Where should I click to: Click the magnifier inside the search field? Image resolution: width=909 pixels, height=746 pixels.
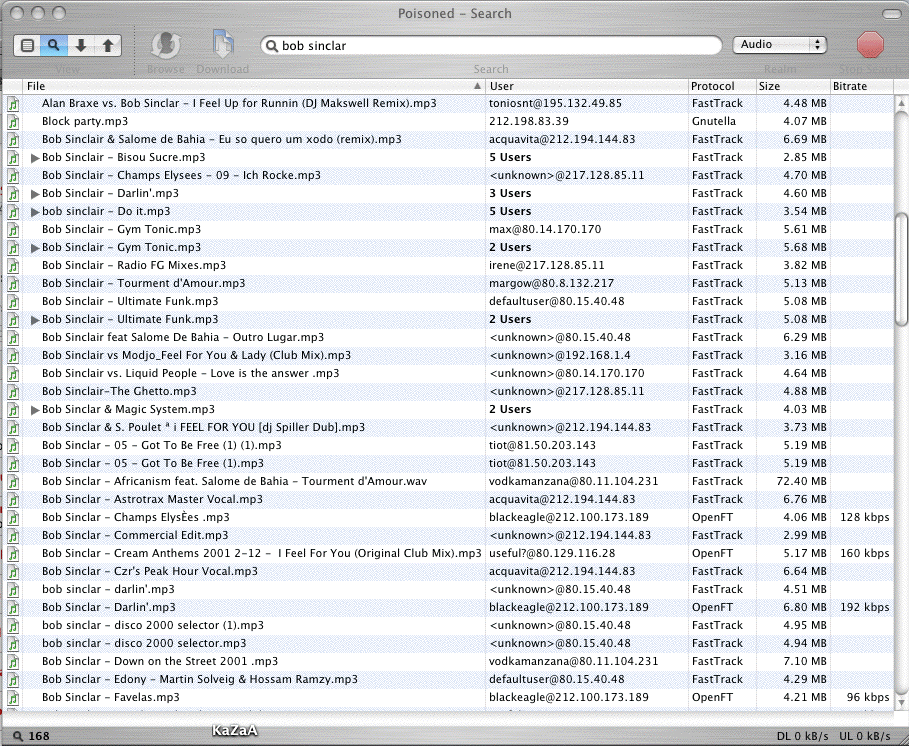coord(271,46)
